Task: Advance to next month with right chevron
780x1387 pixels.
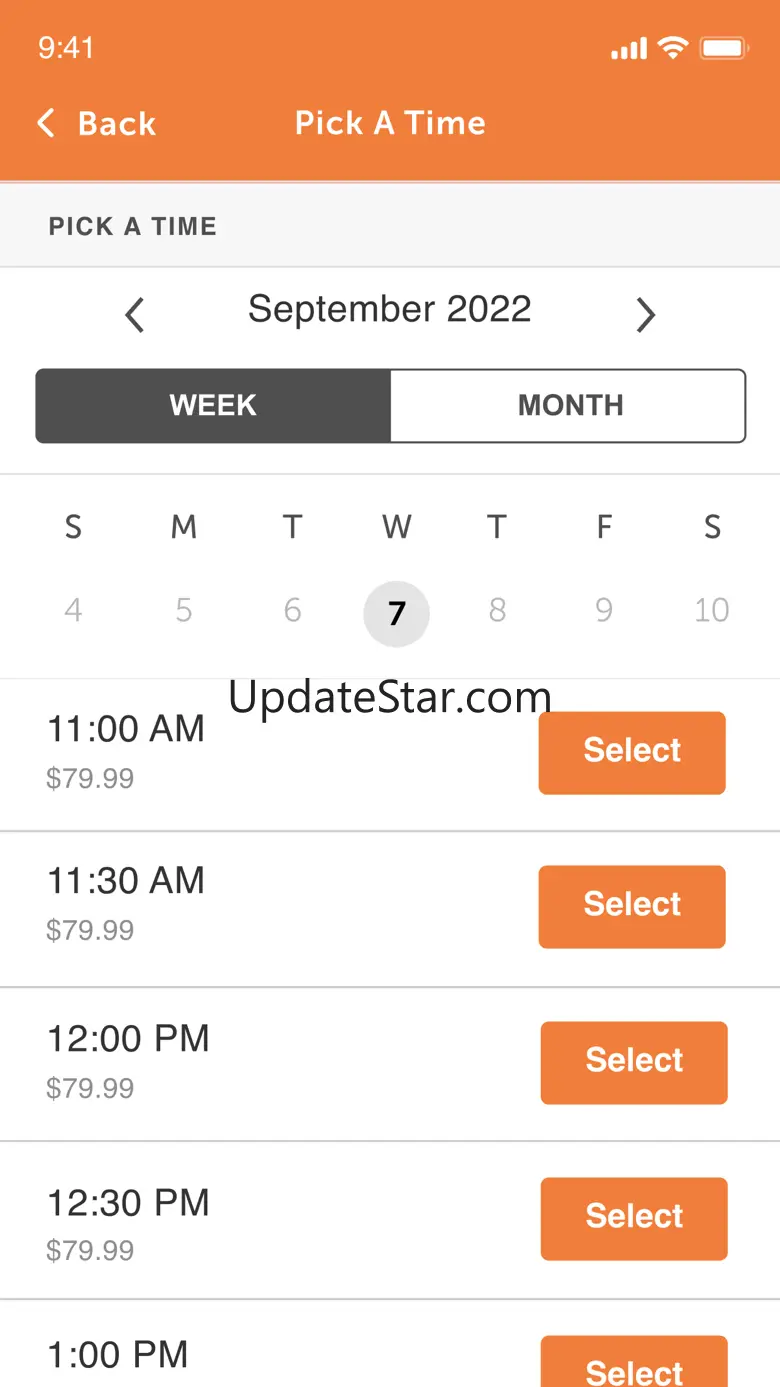Action: 646,315
